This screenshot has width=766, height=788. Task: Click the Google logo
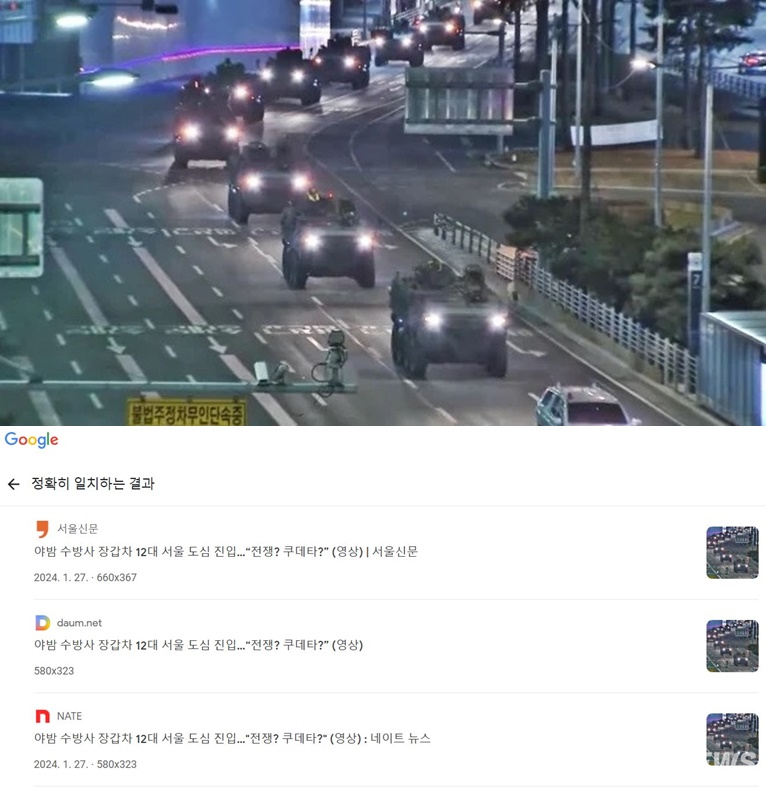[32, 440]
